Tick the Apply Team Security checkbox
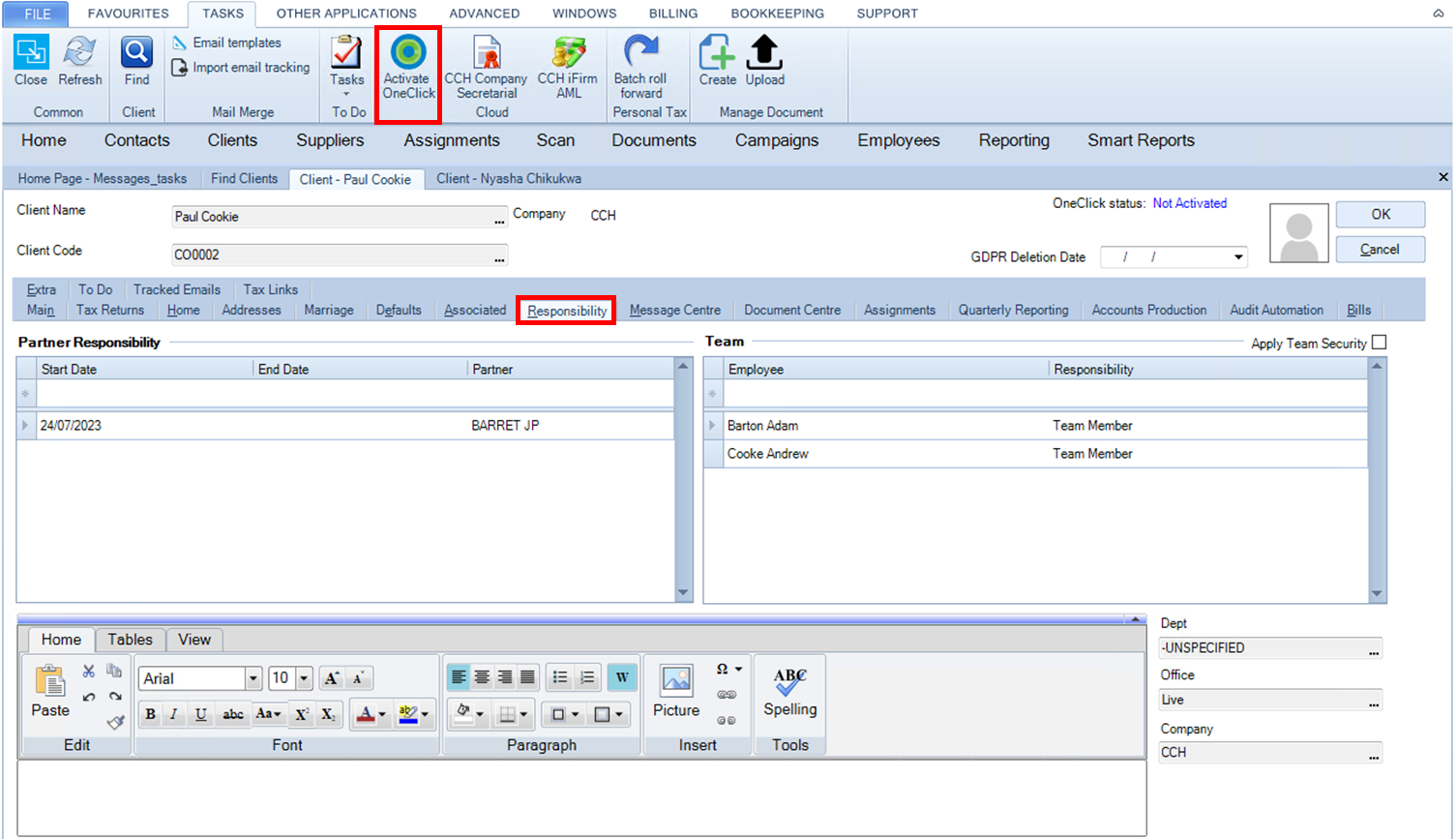This screenshot has height=839, width=1456. click(1380, 343)
